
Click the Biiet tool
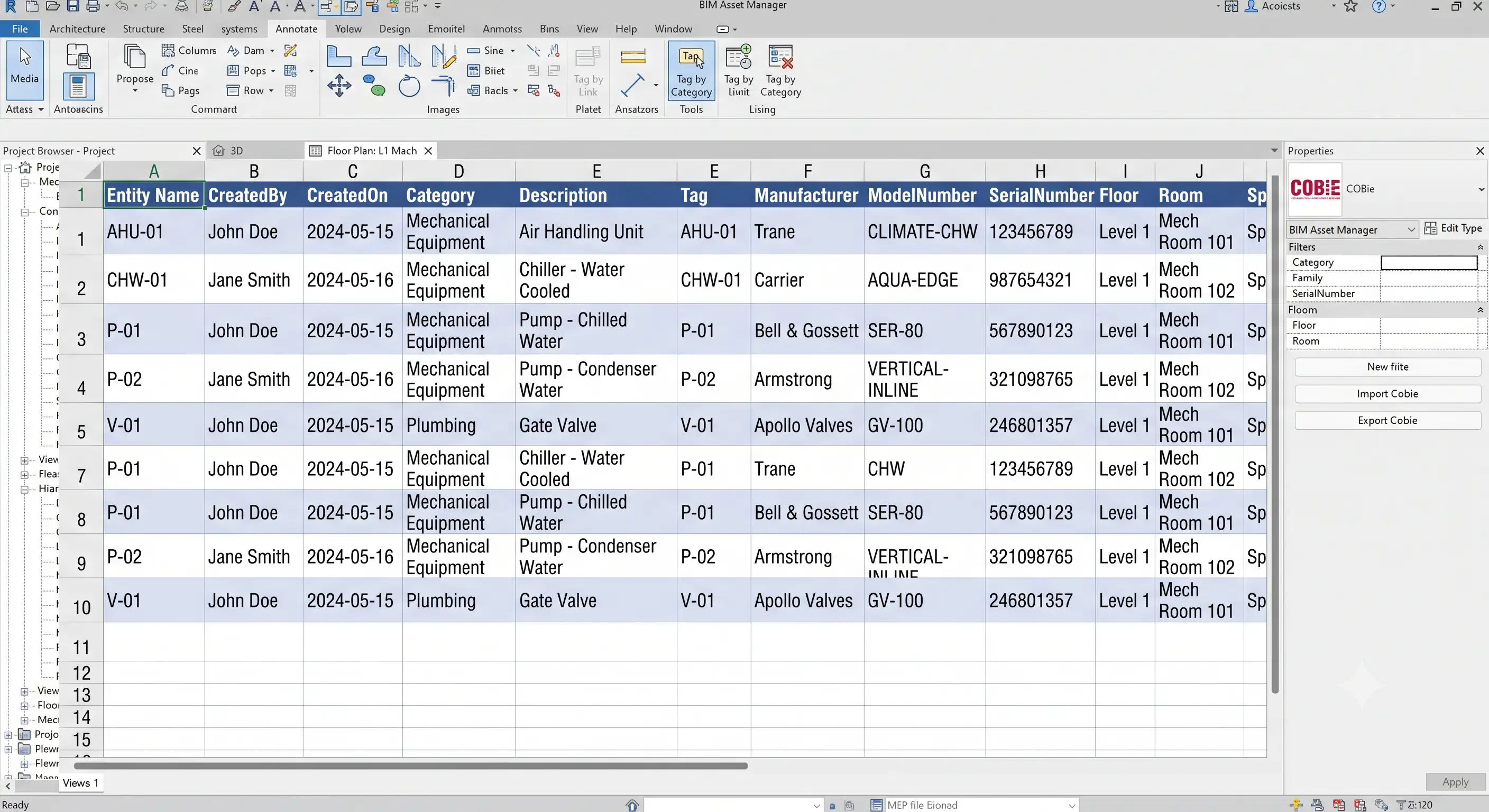coord(486,70)
